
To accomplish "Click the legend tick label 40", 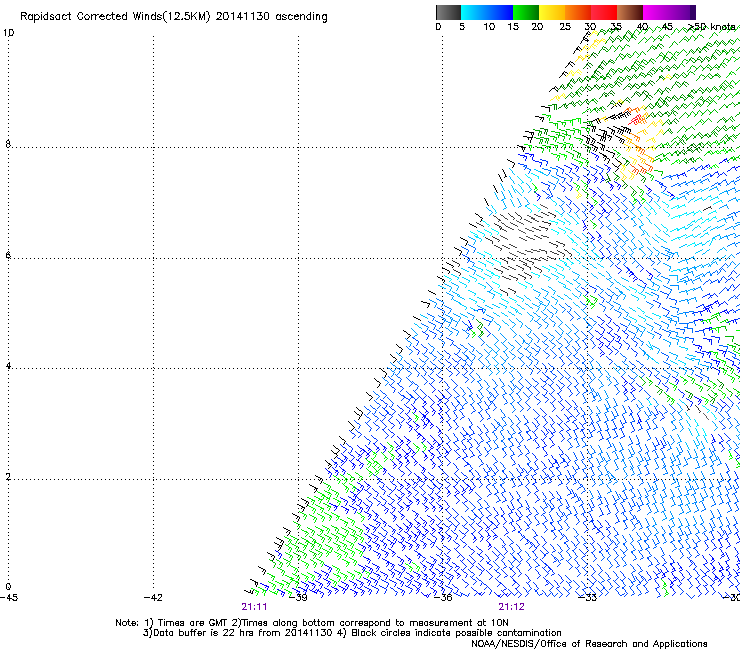I will point(642,27).
